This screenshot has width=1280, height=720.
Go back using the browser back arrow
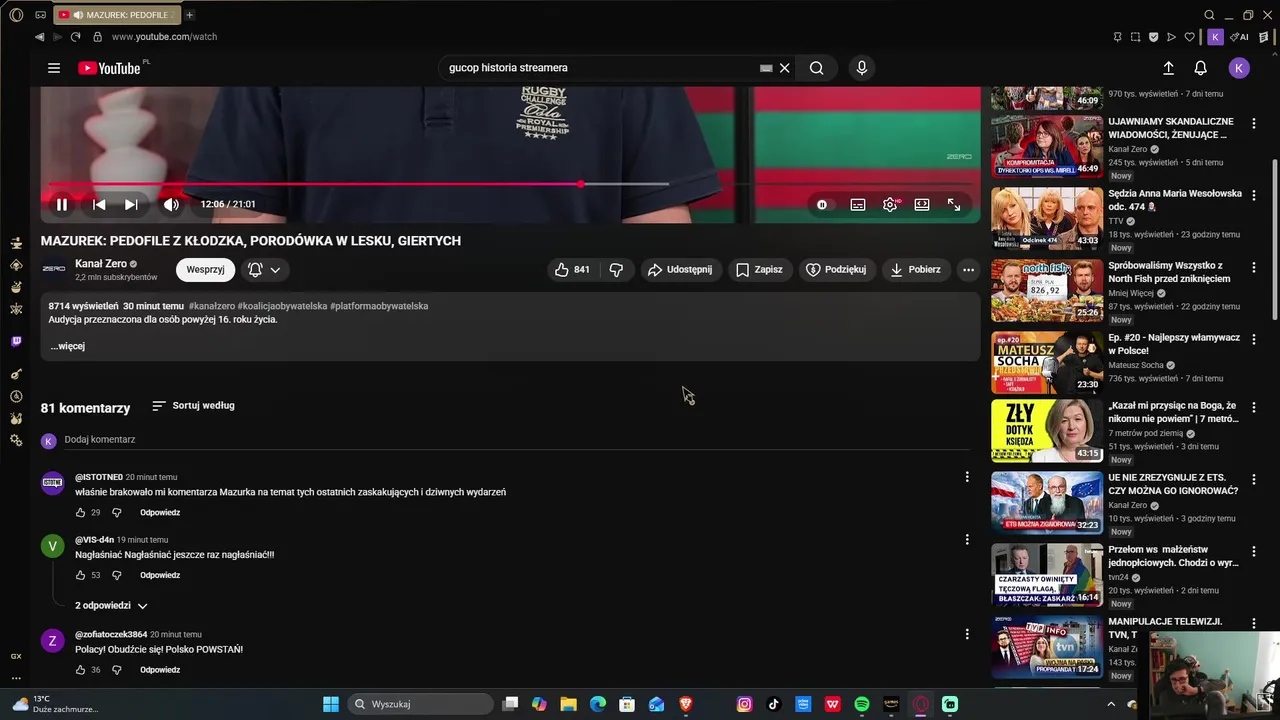(x=39, y=37)
